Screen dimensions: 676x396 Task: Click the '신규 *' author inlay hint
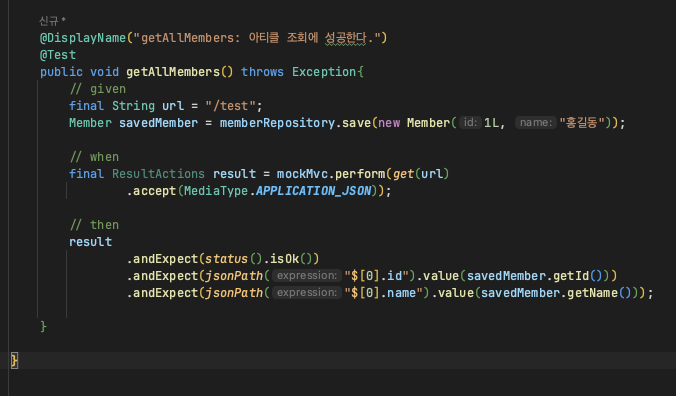(52, 20)
